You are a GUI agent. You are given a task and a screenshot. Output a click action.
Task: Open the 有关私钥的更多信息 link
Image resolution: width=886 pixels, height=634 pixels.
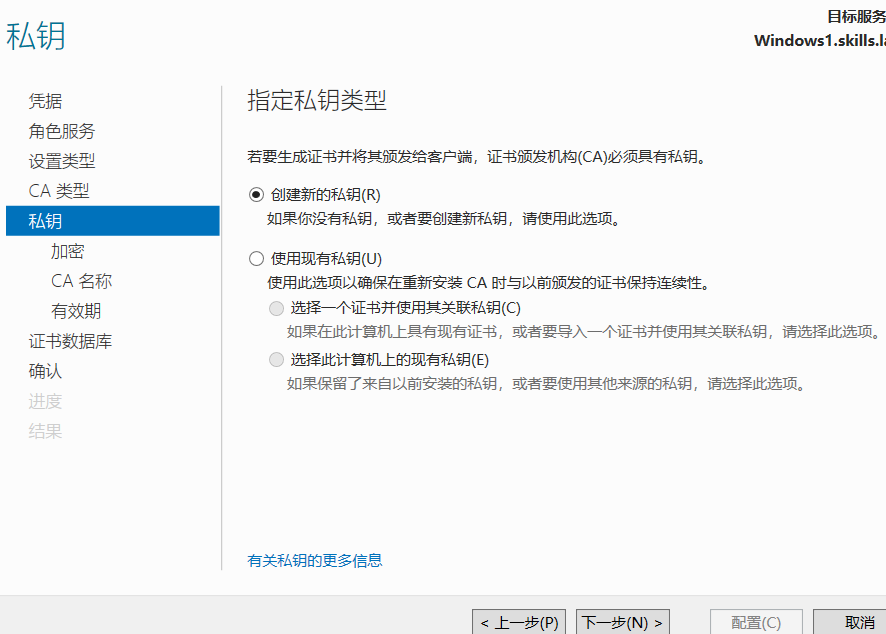315,560
